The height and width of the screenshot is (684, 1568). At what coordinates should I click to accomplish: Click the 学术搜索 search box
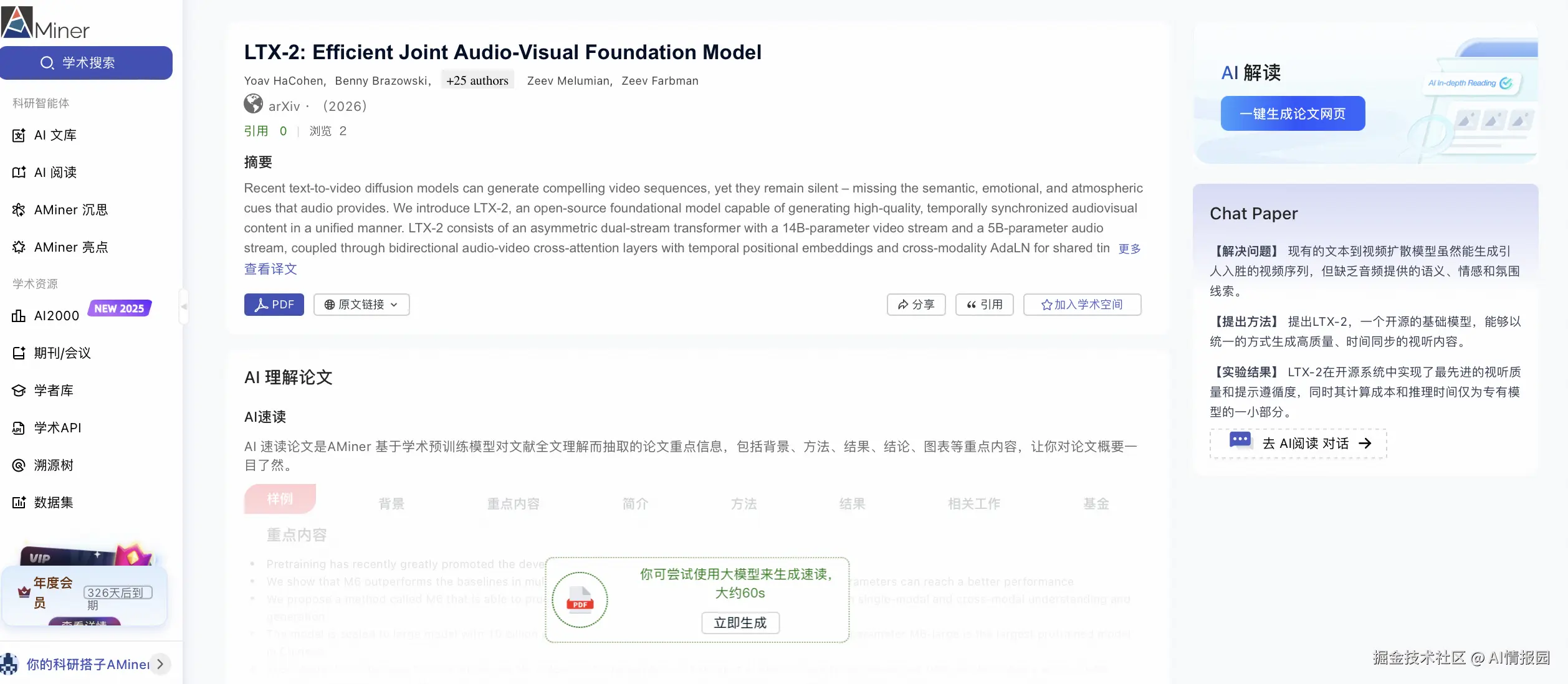[x=86, y=63]
